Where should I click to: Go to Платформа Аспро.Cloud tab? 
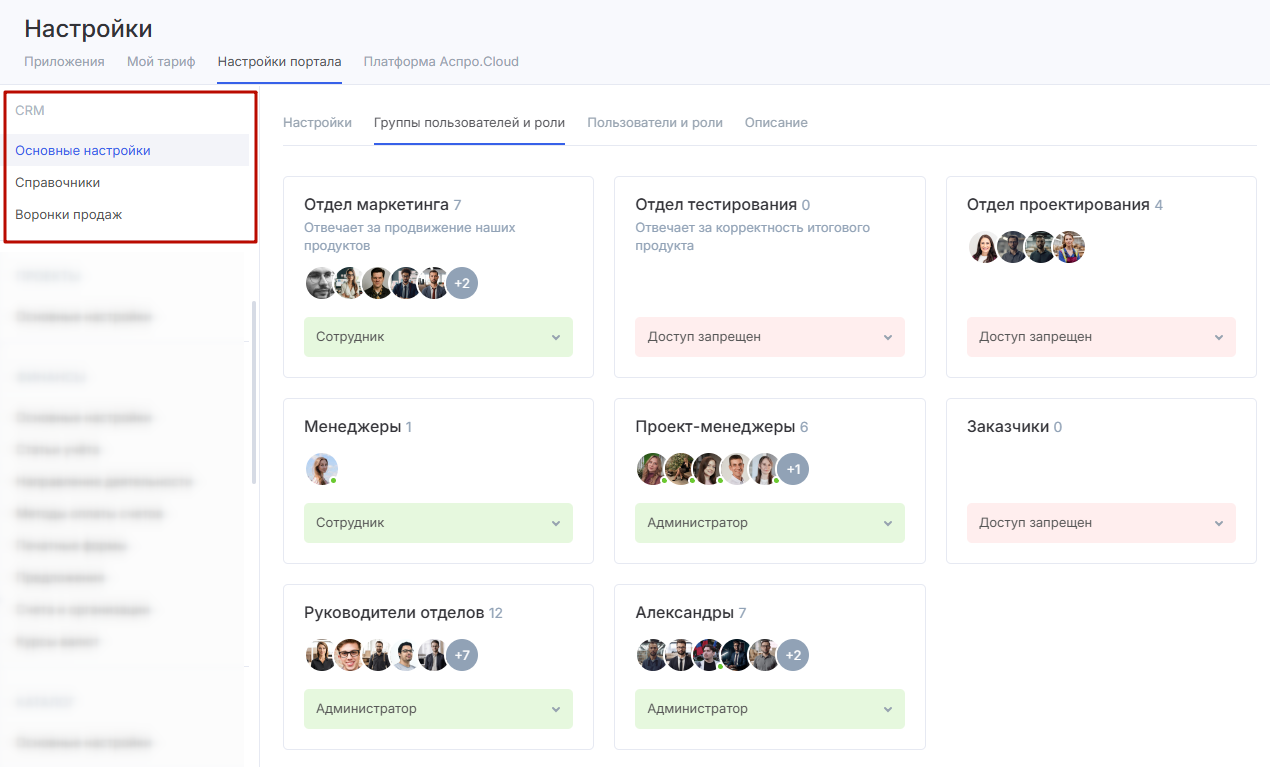click(441, 62)
